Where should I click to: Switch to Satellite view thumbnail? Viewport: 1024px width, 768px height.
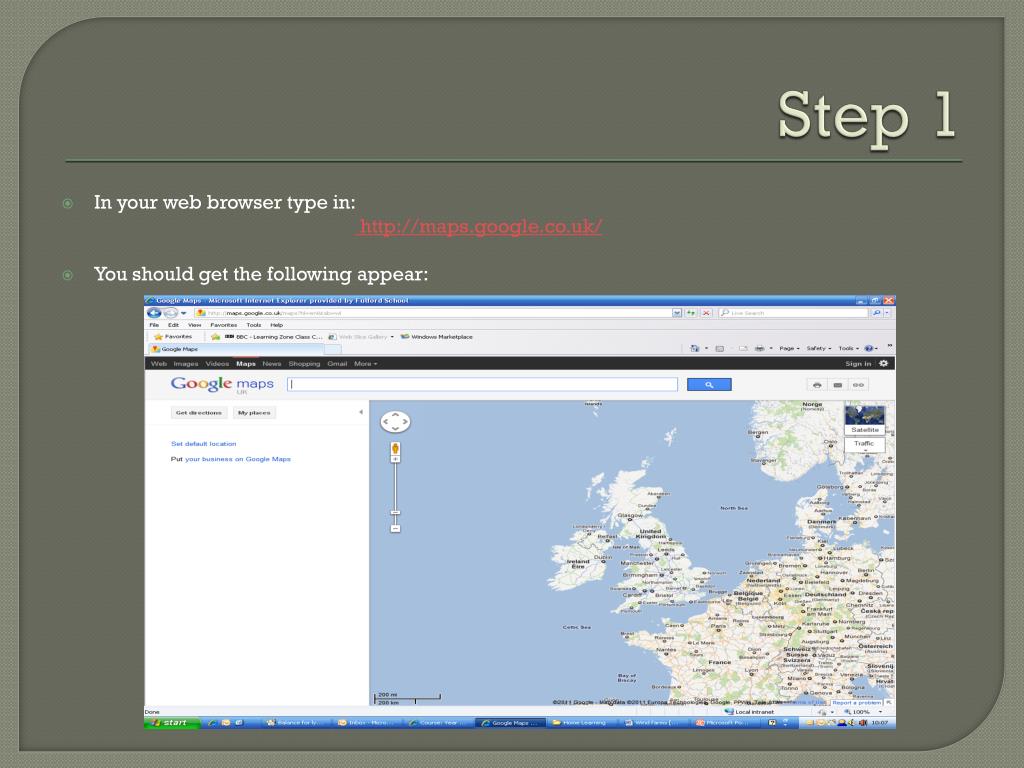[865, 420]
